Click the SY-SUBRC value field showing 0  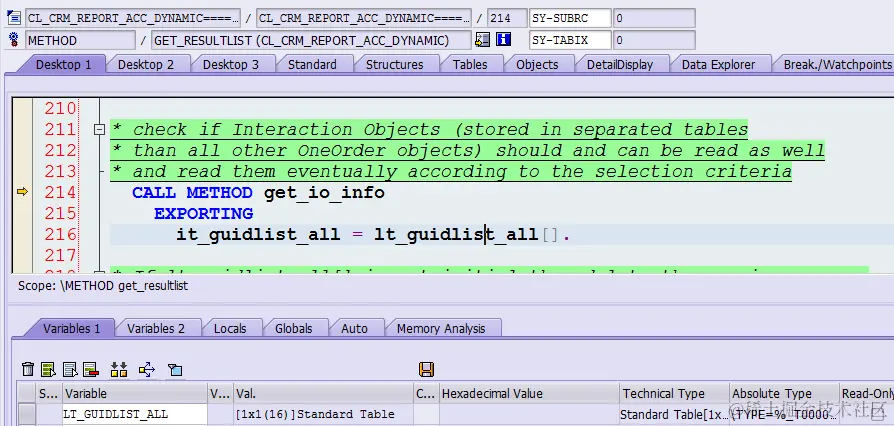pos(654,18)
